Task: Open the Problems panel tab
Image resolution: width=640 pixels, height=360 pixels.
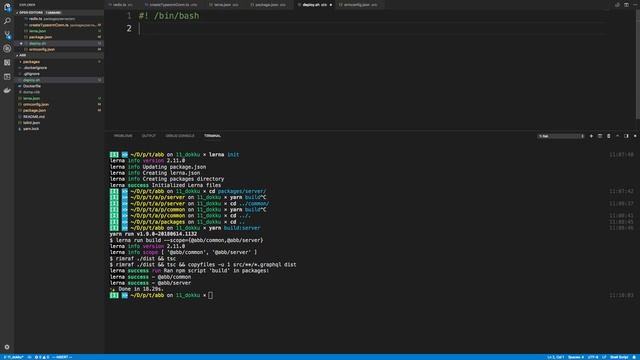Action: [x=123, y=136]
